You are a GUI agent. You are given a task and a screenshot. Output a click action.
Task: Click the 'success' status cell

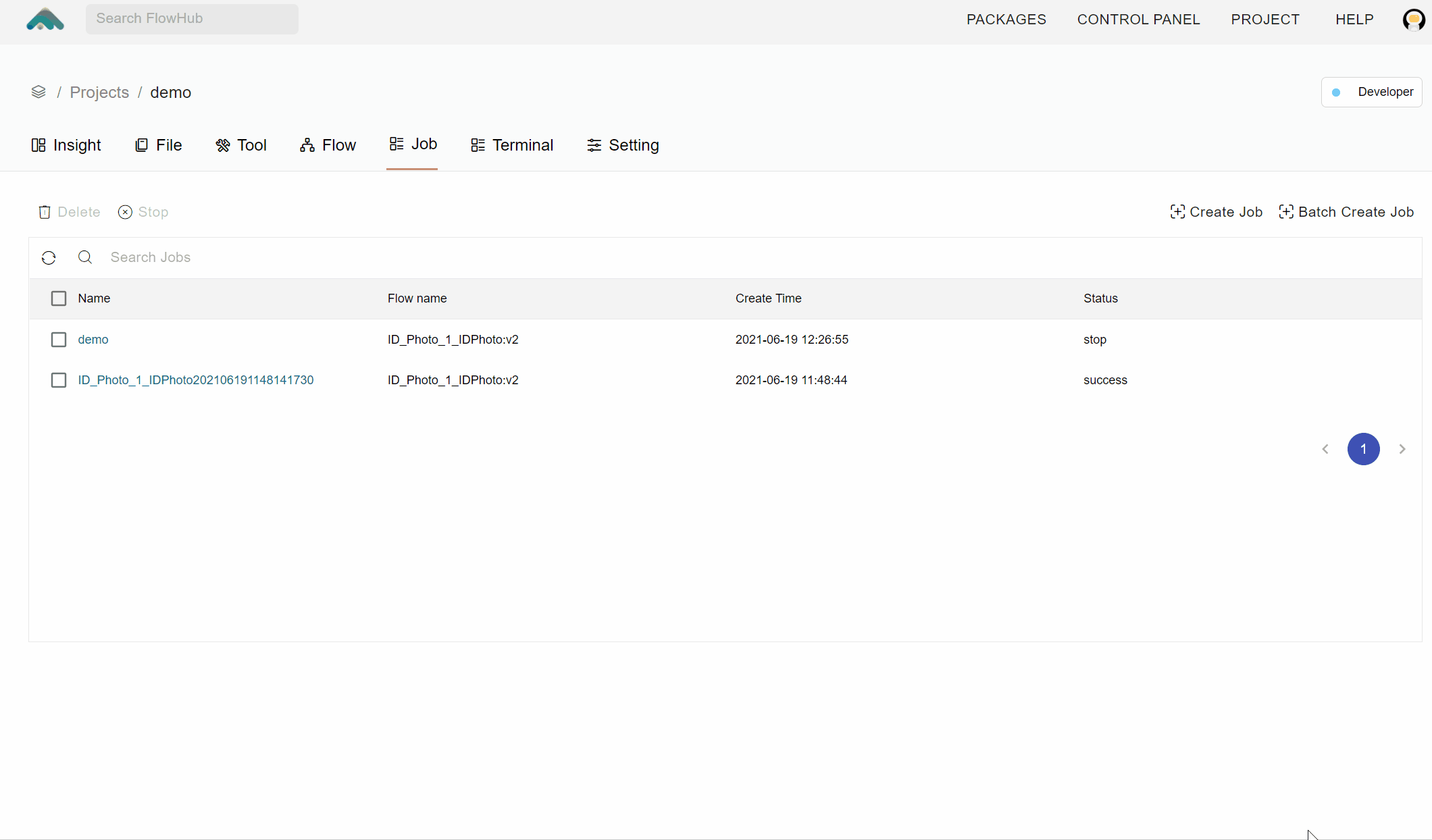(1106, 380)
